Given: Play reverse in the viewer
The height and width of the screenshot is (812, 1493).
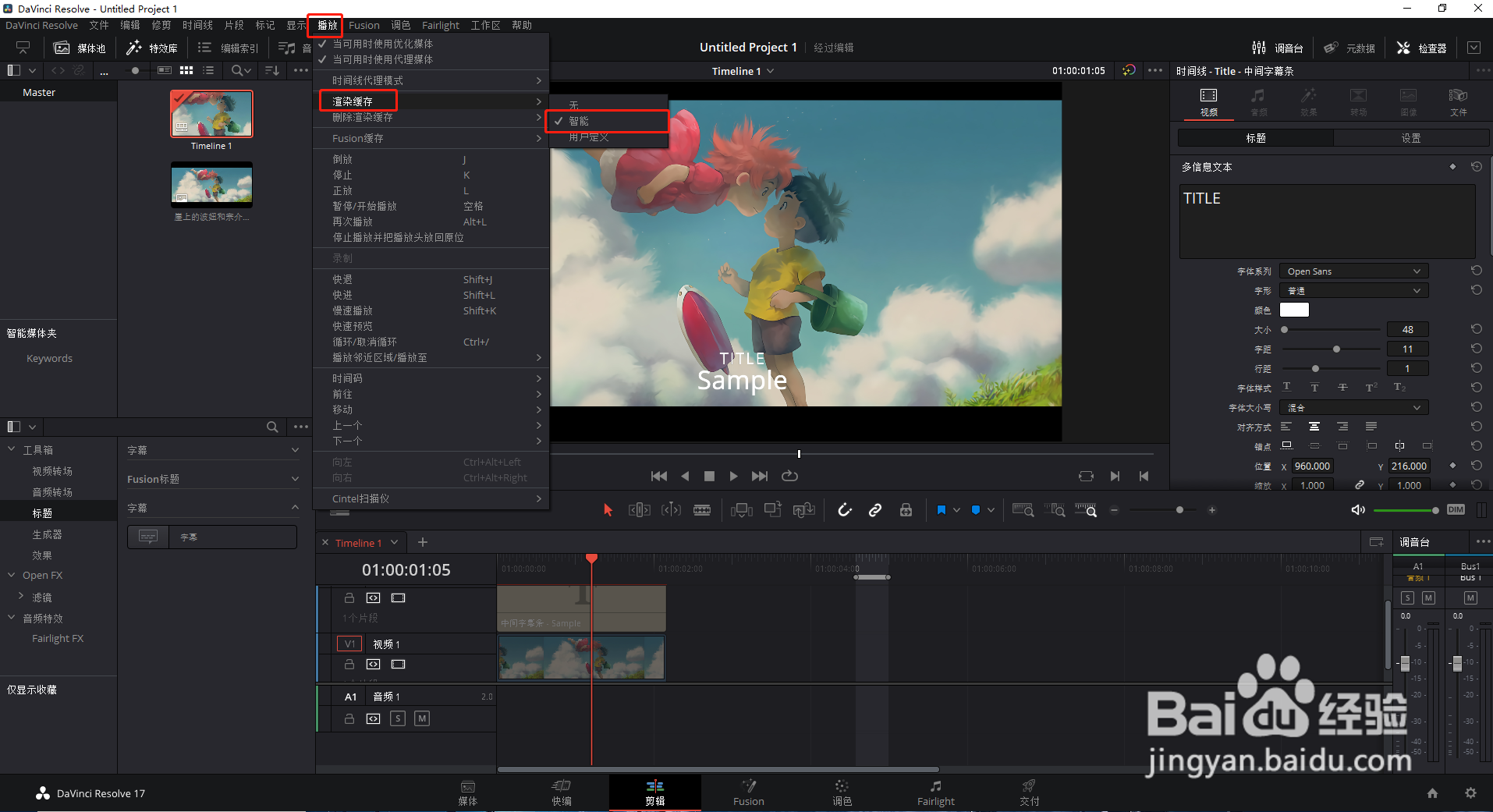Looking at the screenshot, I should (685, 476).
